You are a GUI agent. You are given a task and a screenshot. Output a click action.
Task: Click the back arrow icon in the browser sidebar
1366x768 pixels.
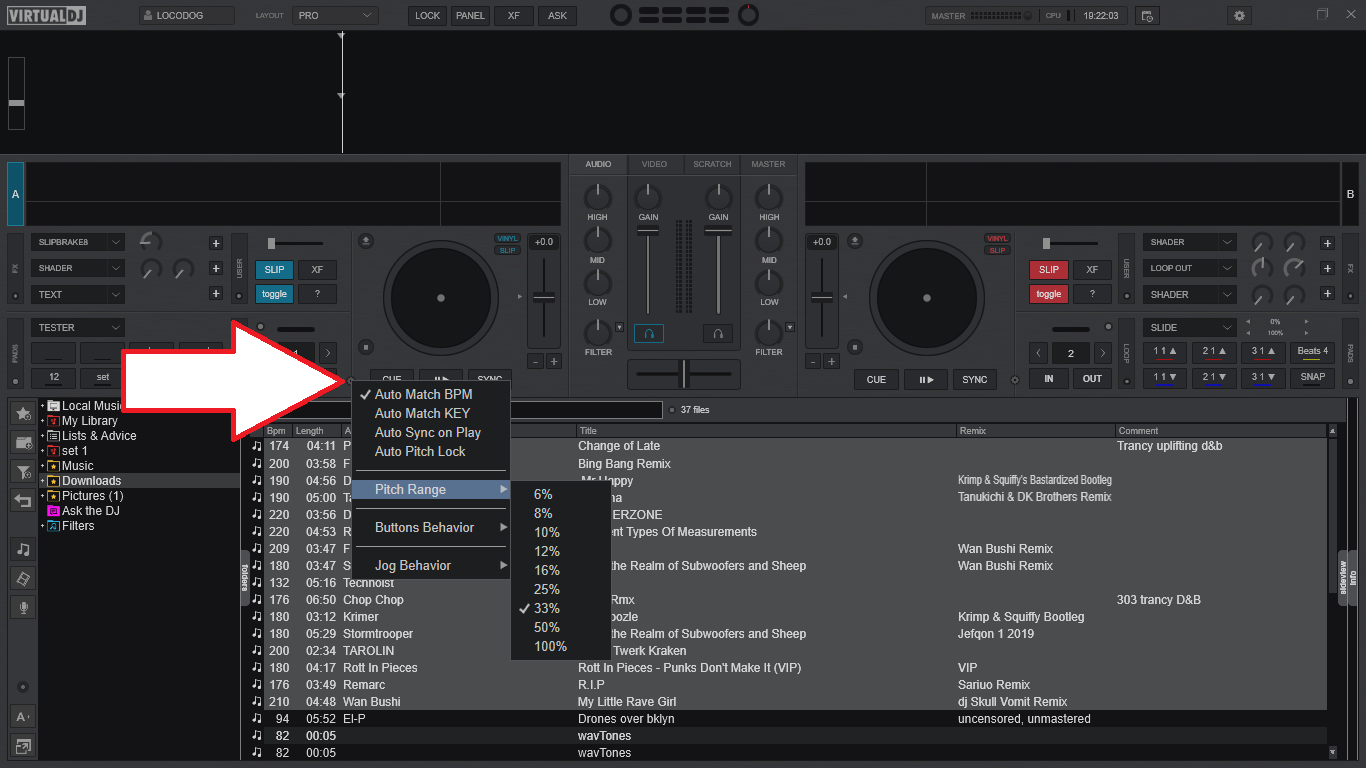click(x=23, y=500)
